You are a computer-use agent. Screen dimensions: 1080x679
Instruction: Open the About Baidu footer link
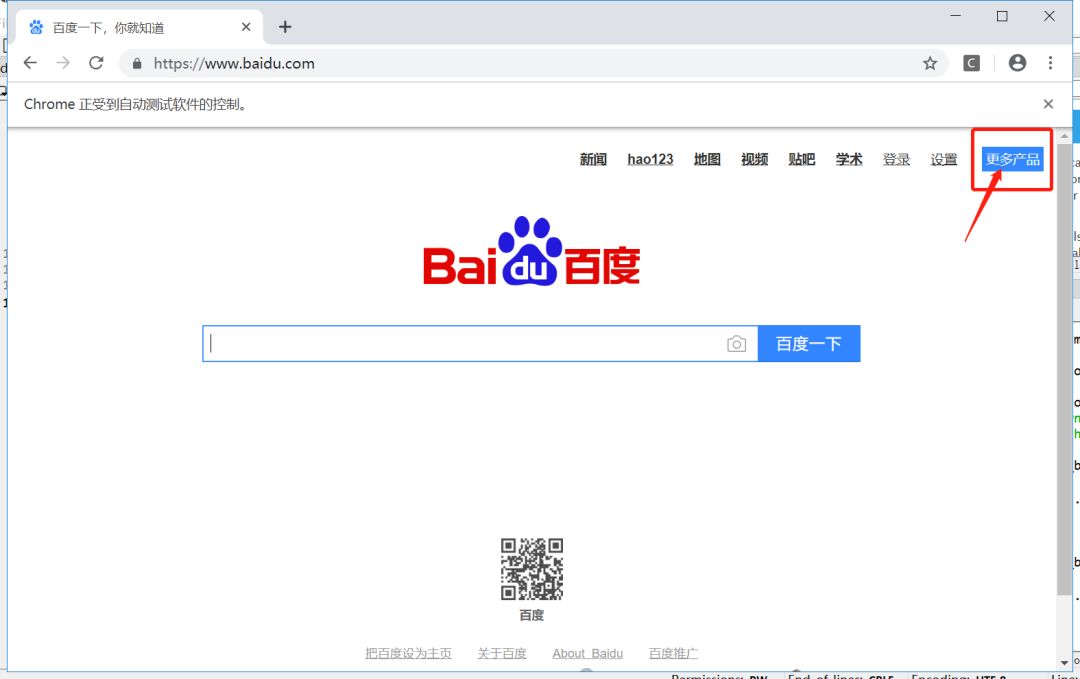pos(588,654)
